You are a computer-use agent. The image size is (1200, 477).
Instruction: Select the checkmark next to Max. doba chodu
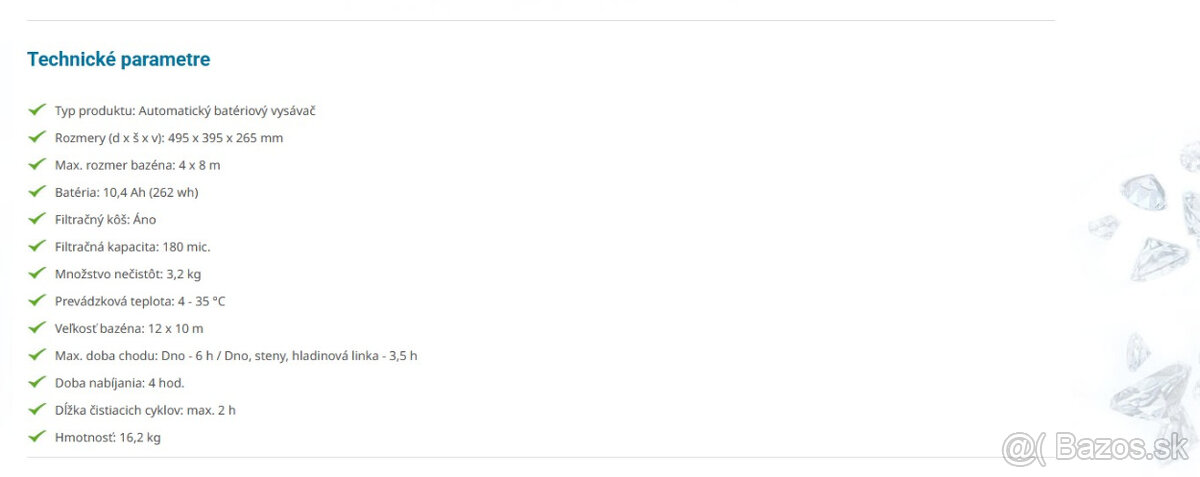click(37, 355)
